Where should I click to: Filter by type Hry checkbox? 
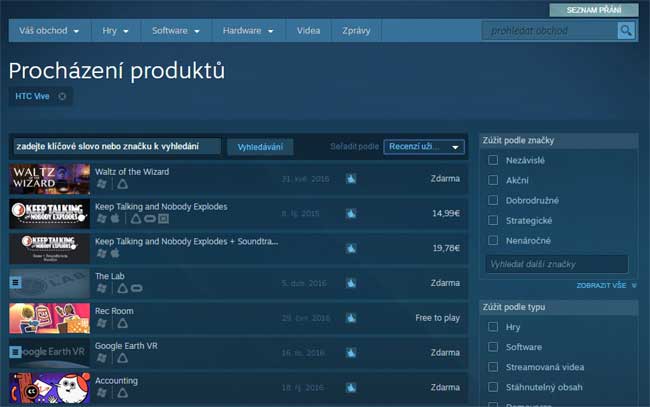pos(493,327)
